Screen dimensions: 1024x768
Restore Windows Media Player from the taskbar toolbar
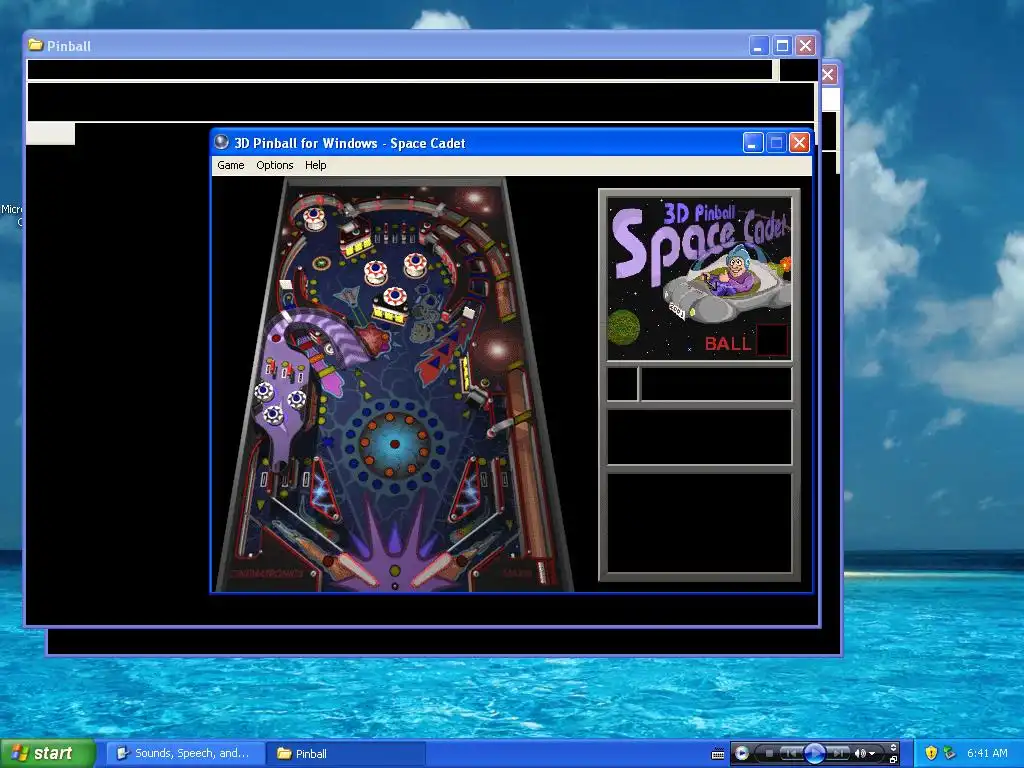pos(893,760)
